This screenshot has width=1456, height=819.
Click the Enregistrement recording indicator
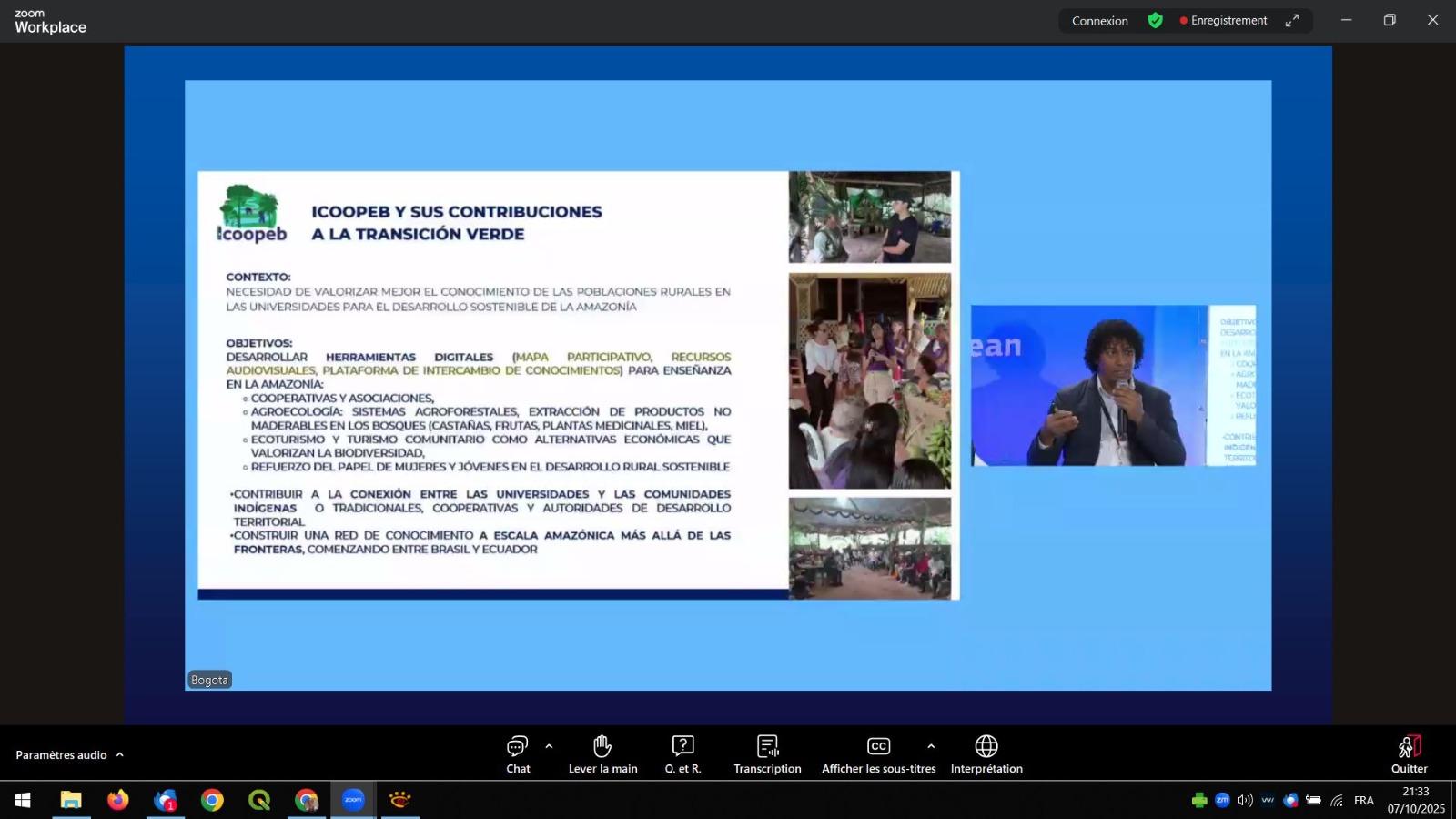click(1223, 21)
